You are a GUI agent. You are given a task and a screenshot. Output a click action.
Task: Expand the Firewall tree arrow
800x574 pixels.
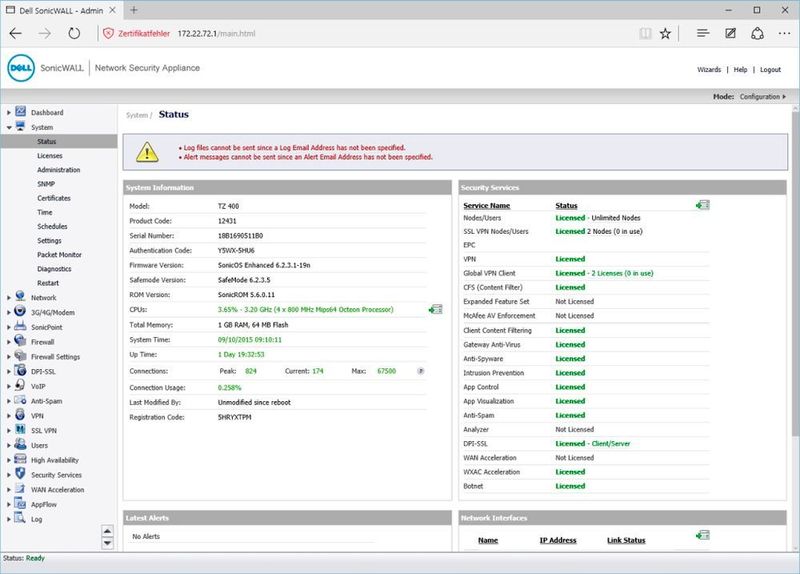(9, 342)
